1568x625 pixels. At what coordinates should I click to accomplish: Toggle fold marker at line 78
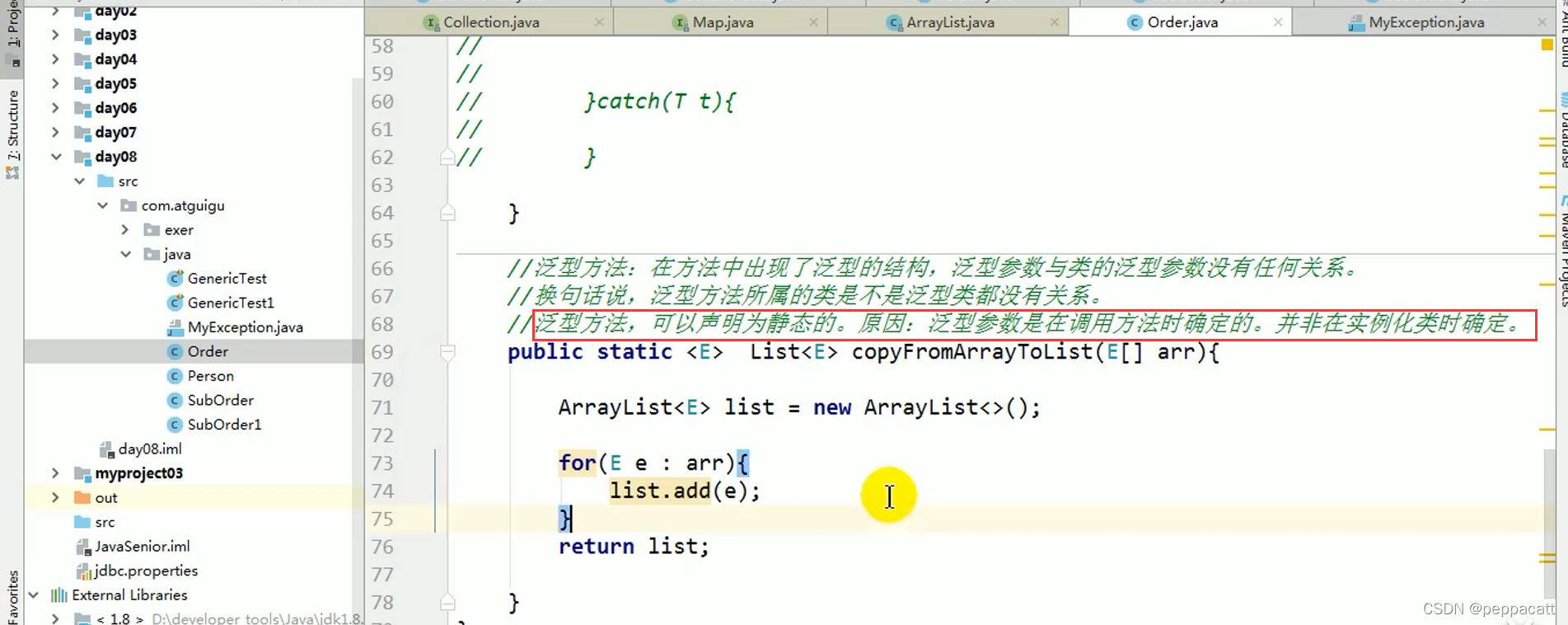(x=447, y=602)
